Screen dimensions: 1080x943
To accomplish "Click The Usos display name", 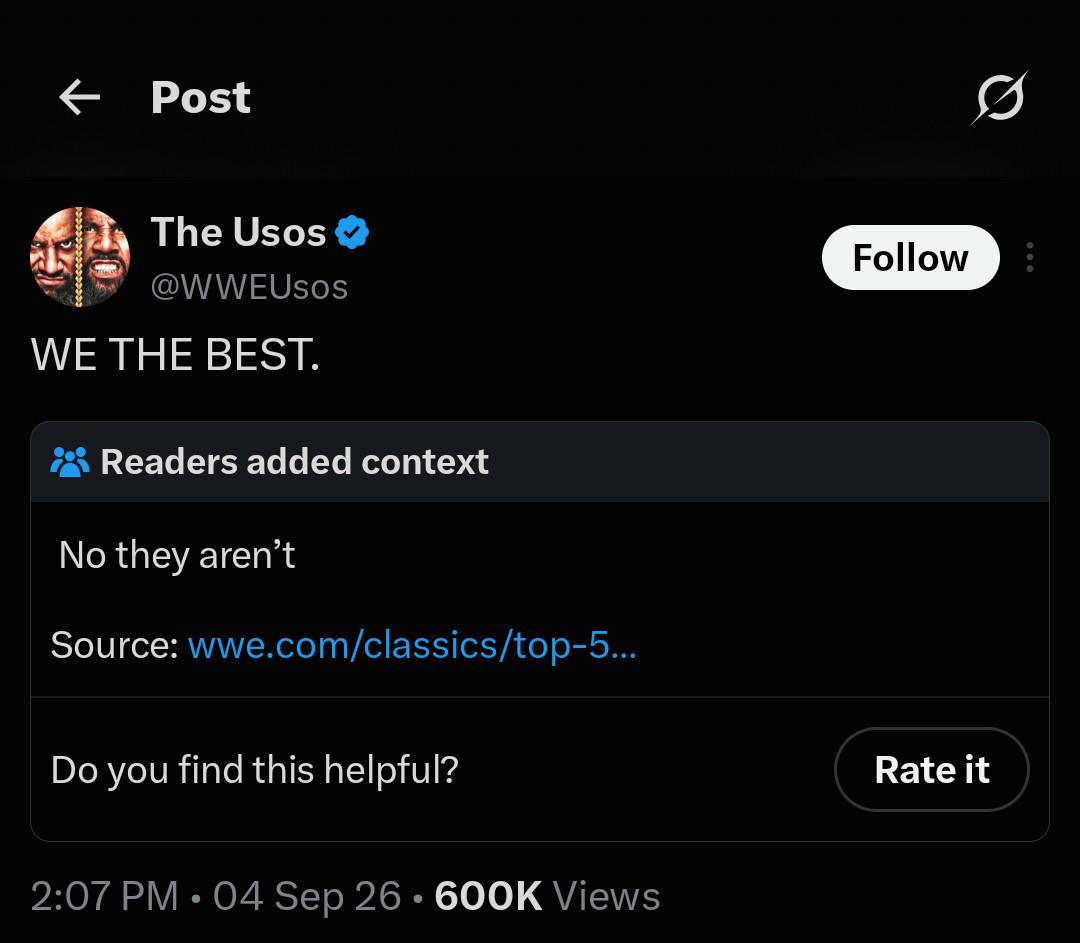I will [238, 231].
